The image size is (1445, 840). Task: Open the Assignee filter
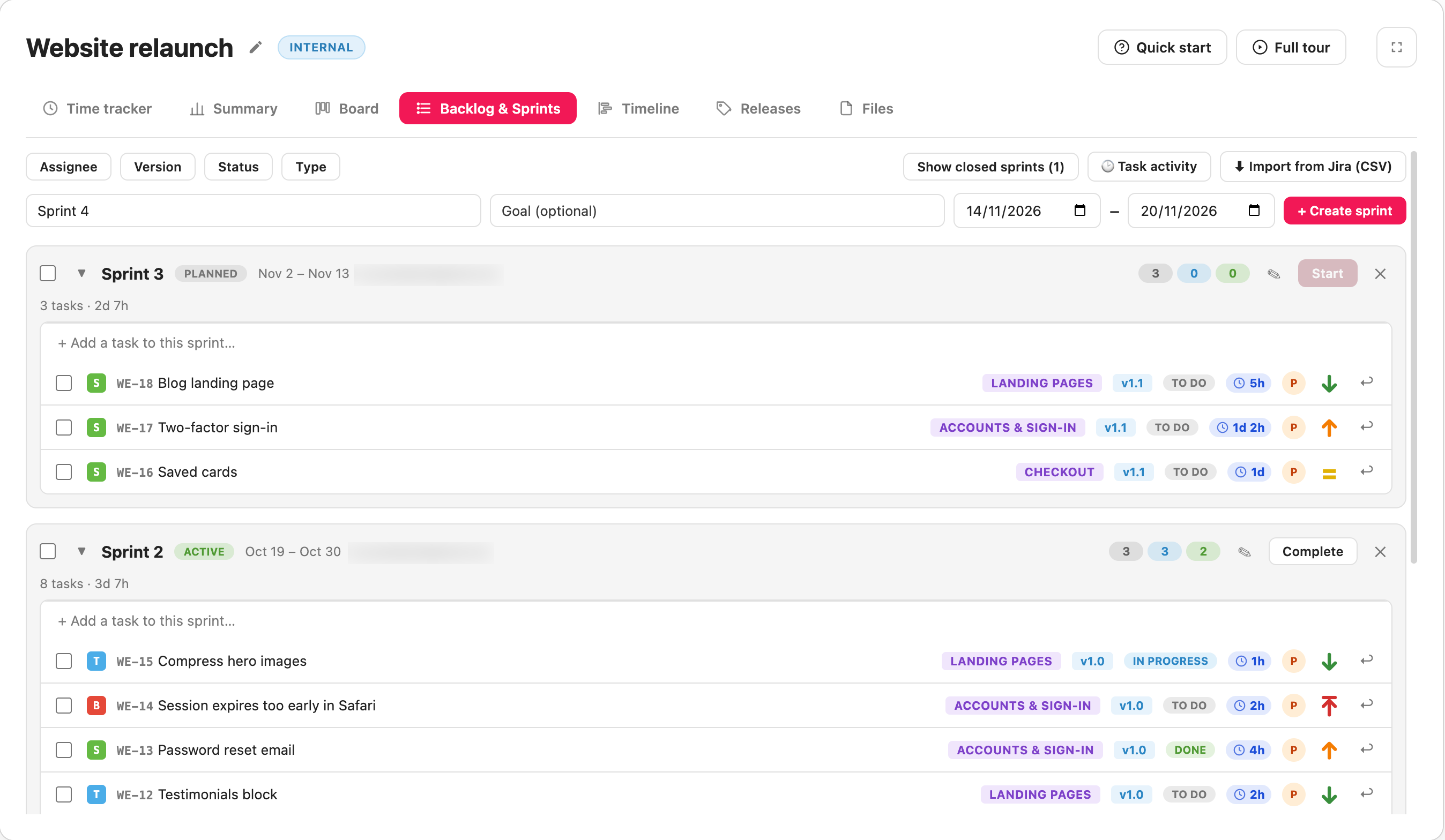69,167
